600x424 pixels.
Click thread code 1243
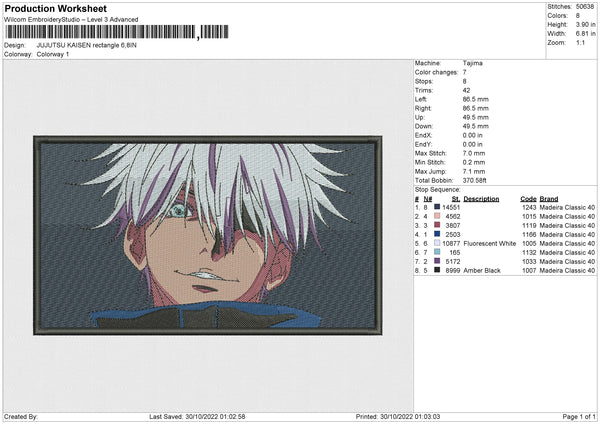pos(529,207)
